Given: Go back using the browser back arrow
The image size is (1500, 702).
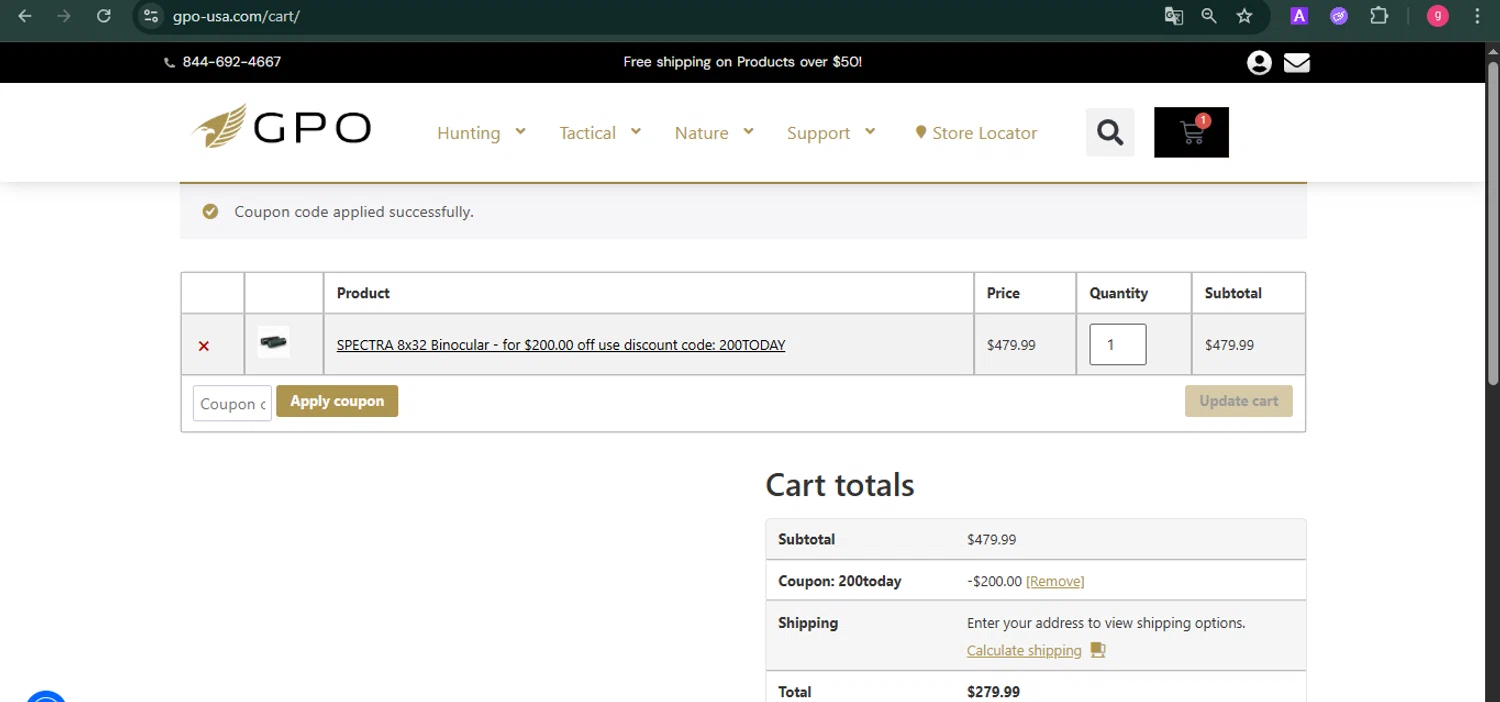Looking at the screenshot, I should pyautogui.click(x=25, y=16).
